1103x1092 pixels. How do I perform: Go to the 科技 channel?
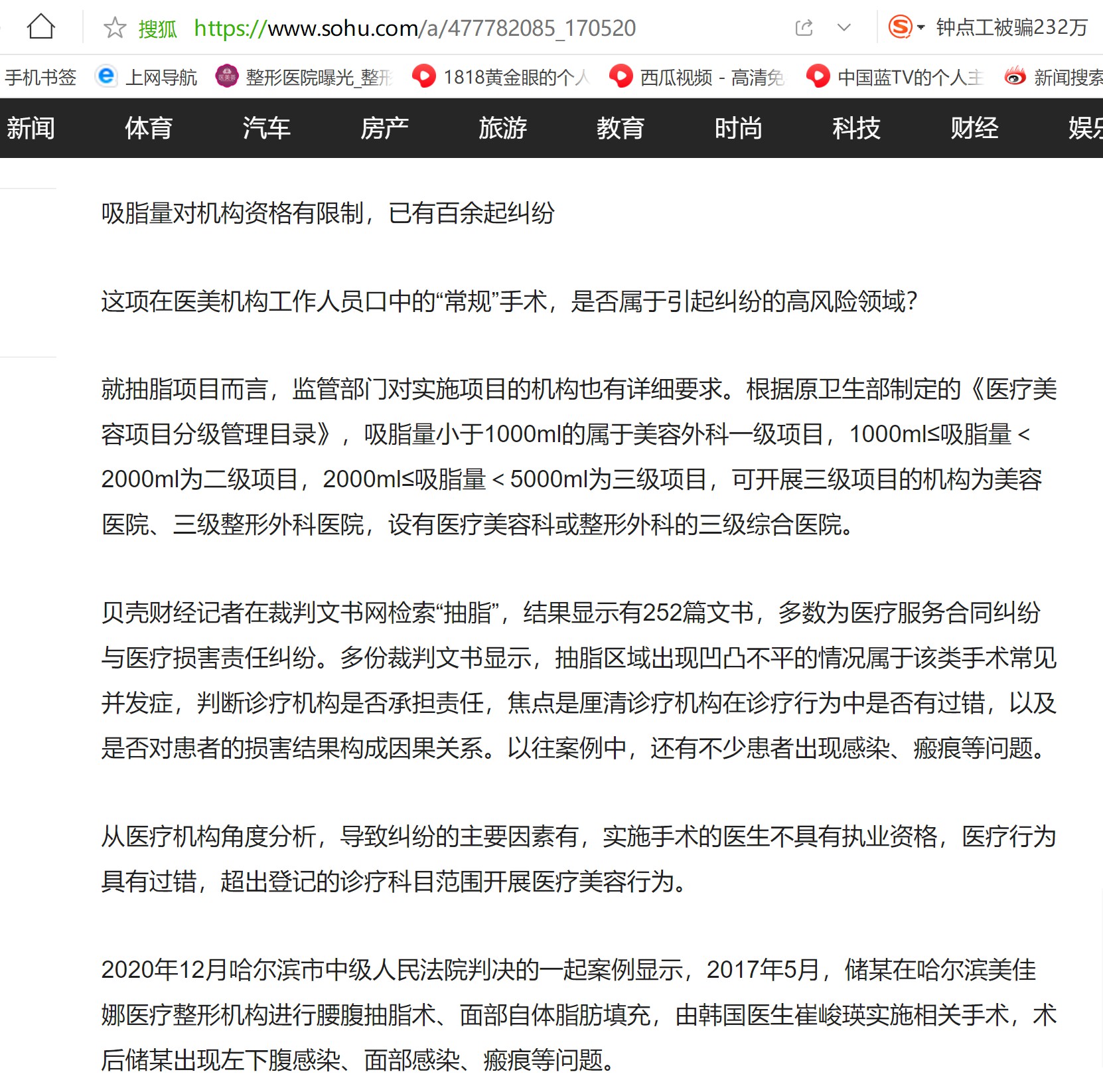pyautogui.click(x=856, y=128)
